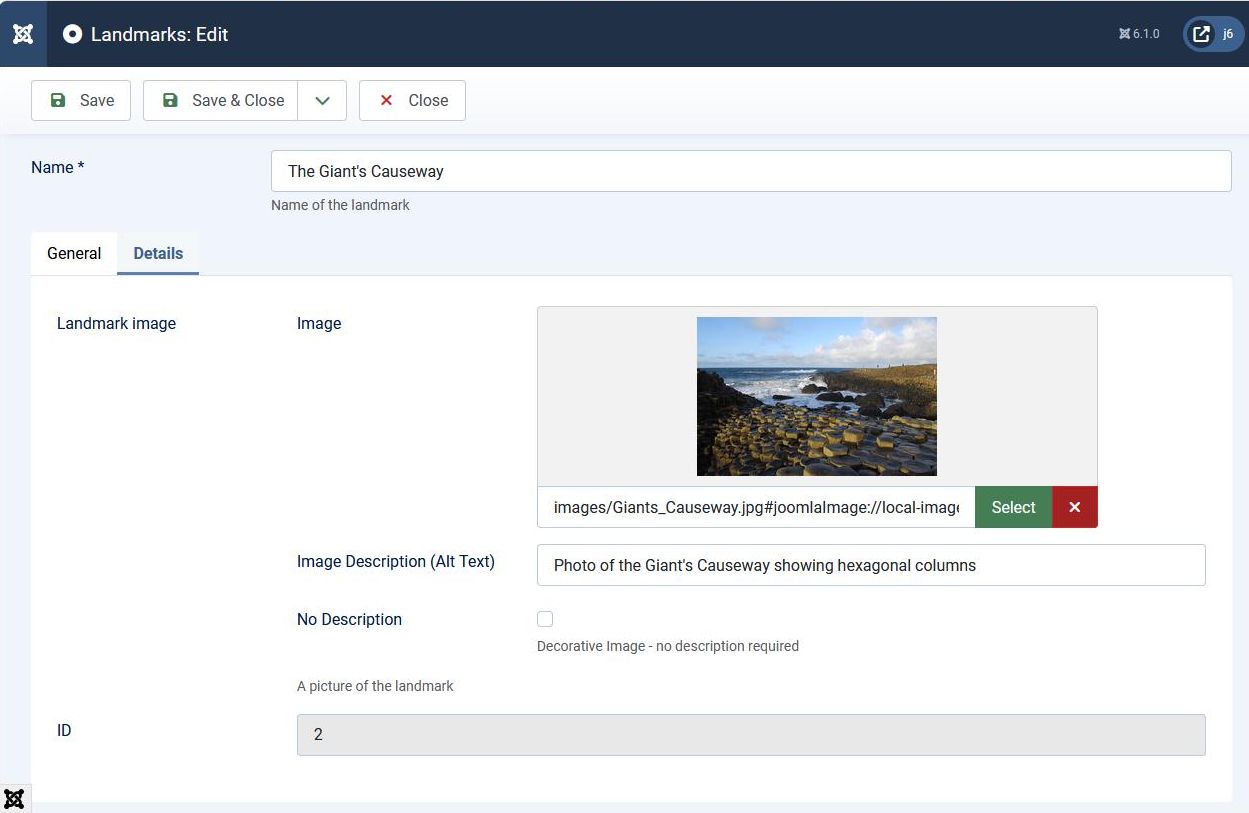Select the Details tab

(158, 253)
